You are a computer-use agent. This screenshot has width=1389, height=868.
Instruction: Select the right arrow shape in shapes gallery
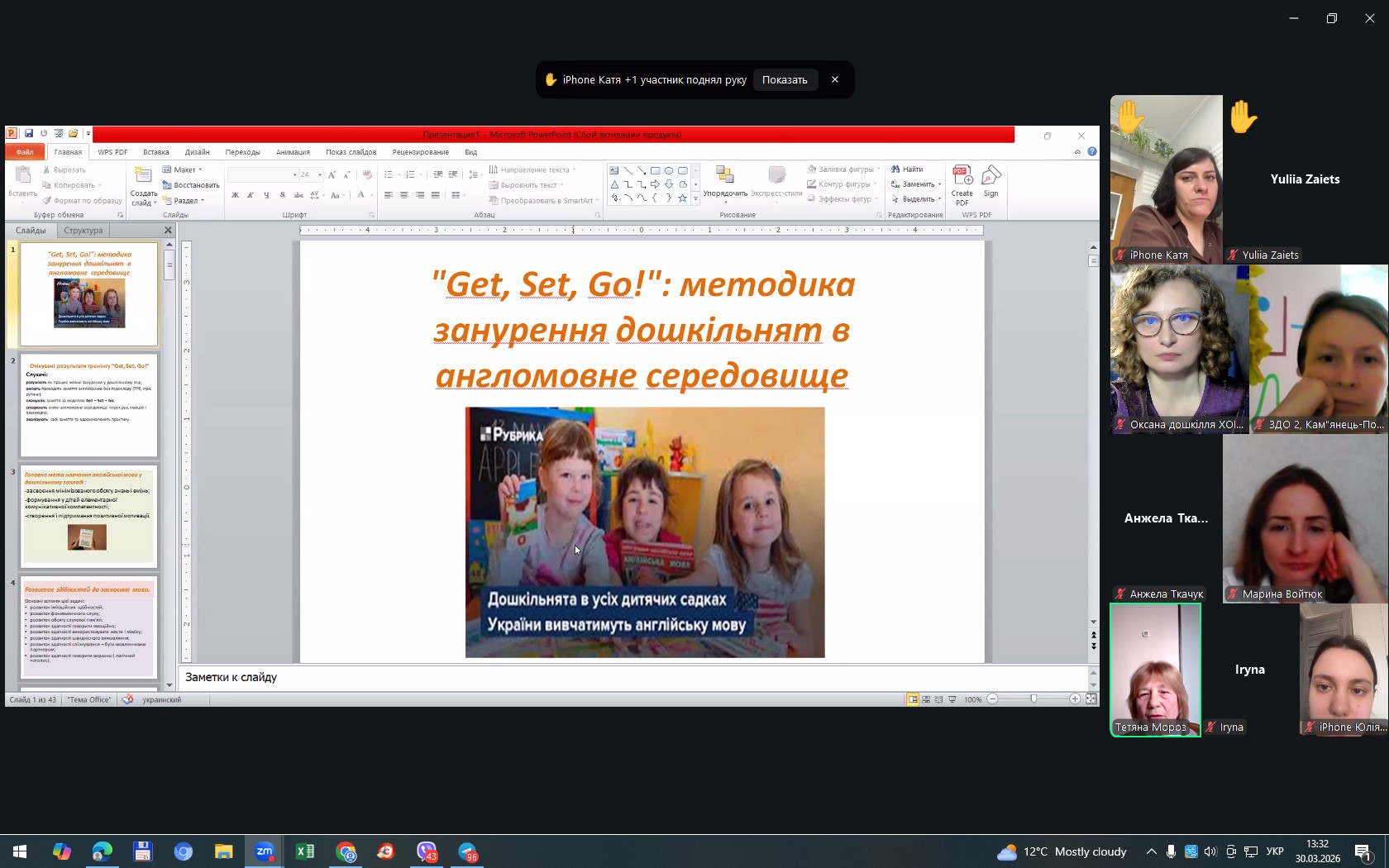(655, 184)
